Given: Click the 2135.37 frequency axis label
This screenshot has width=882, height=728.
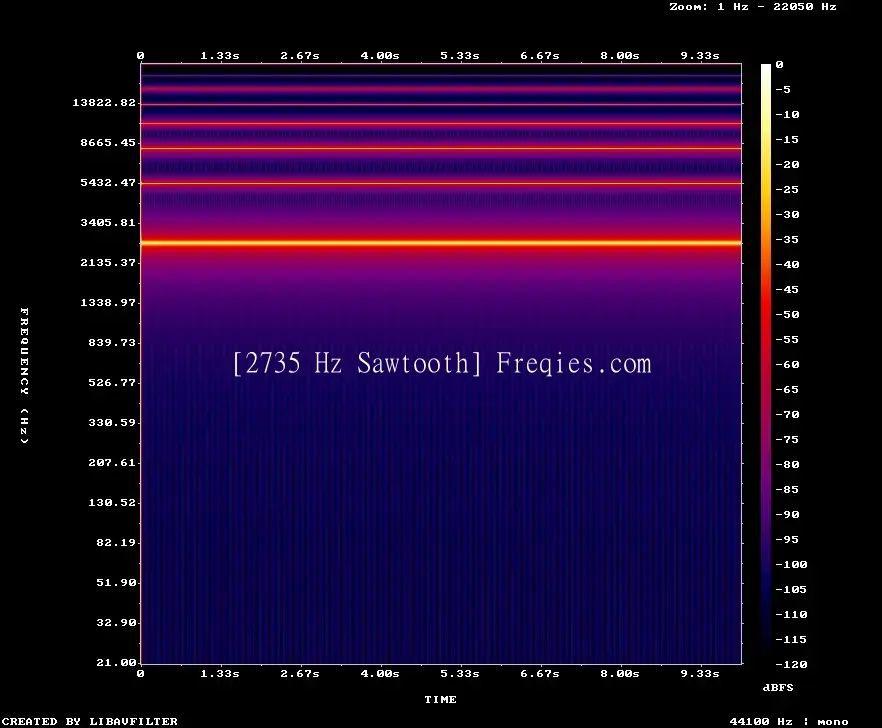Looking at the screenshot, I should click(x=108, y=262).
